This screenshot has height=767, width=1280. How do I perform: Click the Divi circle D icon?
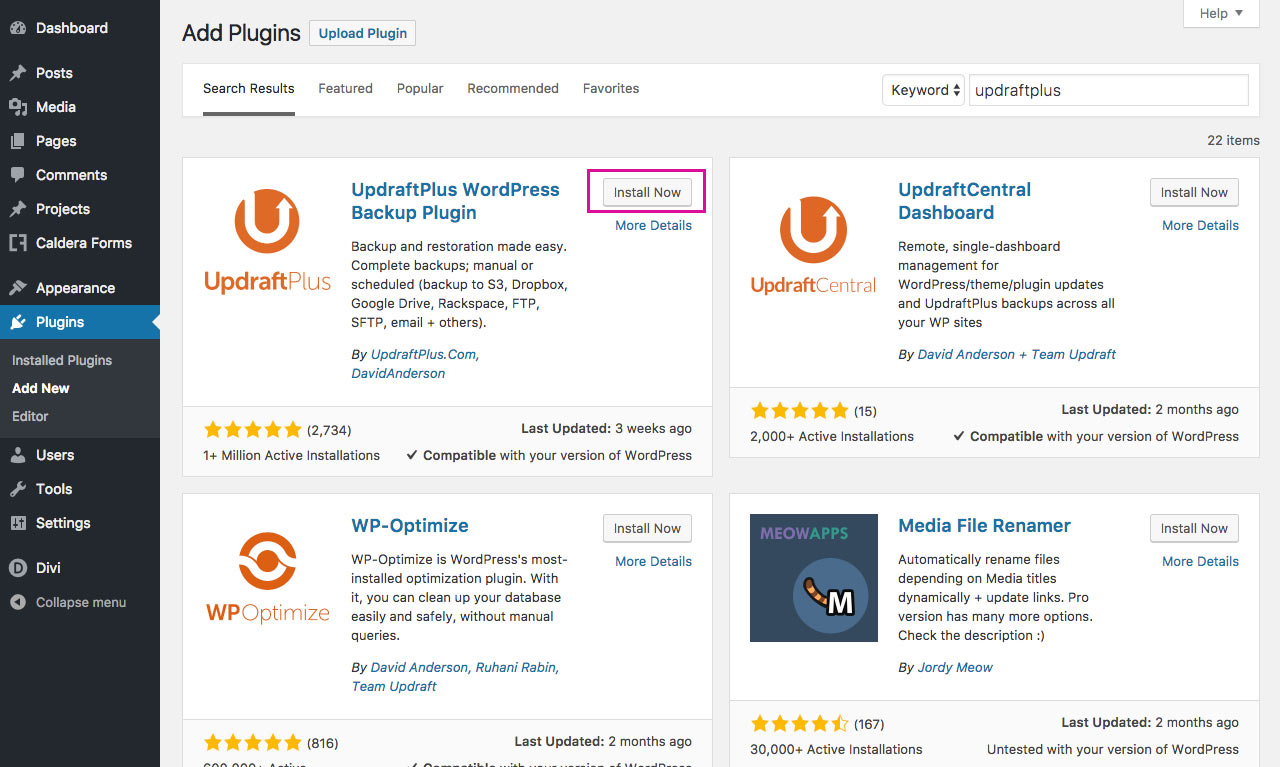tap(18, 567)
